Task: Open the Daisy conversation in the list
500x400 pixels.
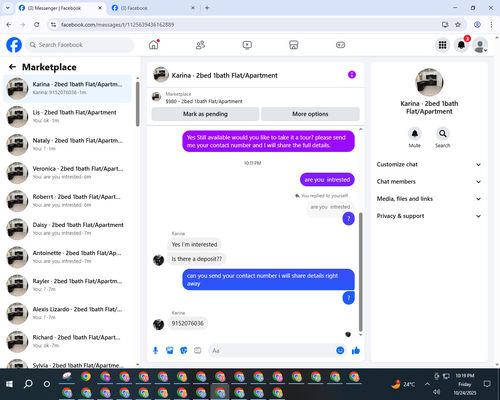Action: pos(67,229)
